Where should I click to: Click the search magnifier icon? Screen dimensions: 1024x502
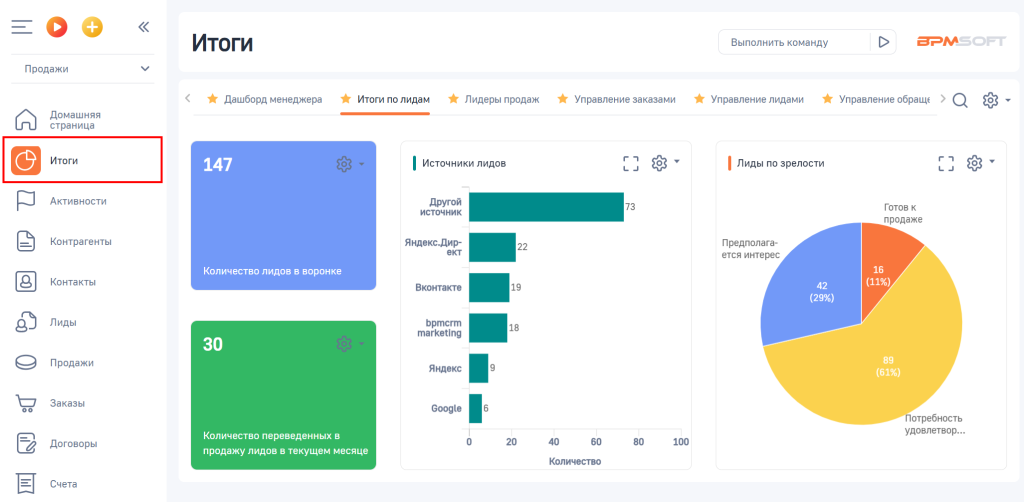coord(959,100)
